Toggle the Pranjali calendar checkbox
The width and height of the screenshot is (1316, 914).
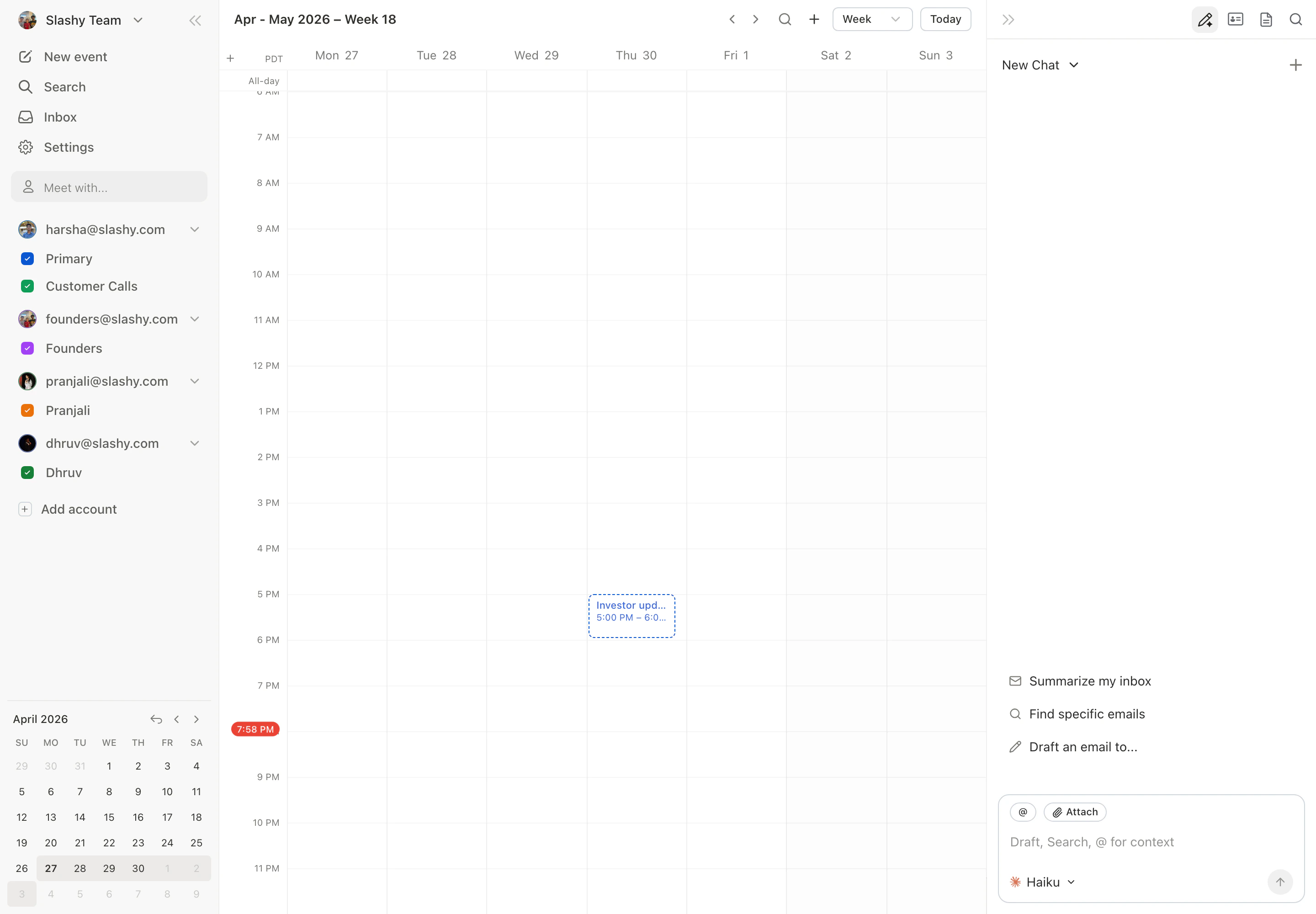27,410
